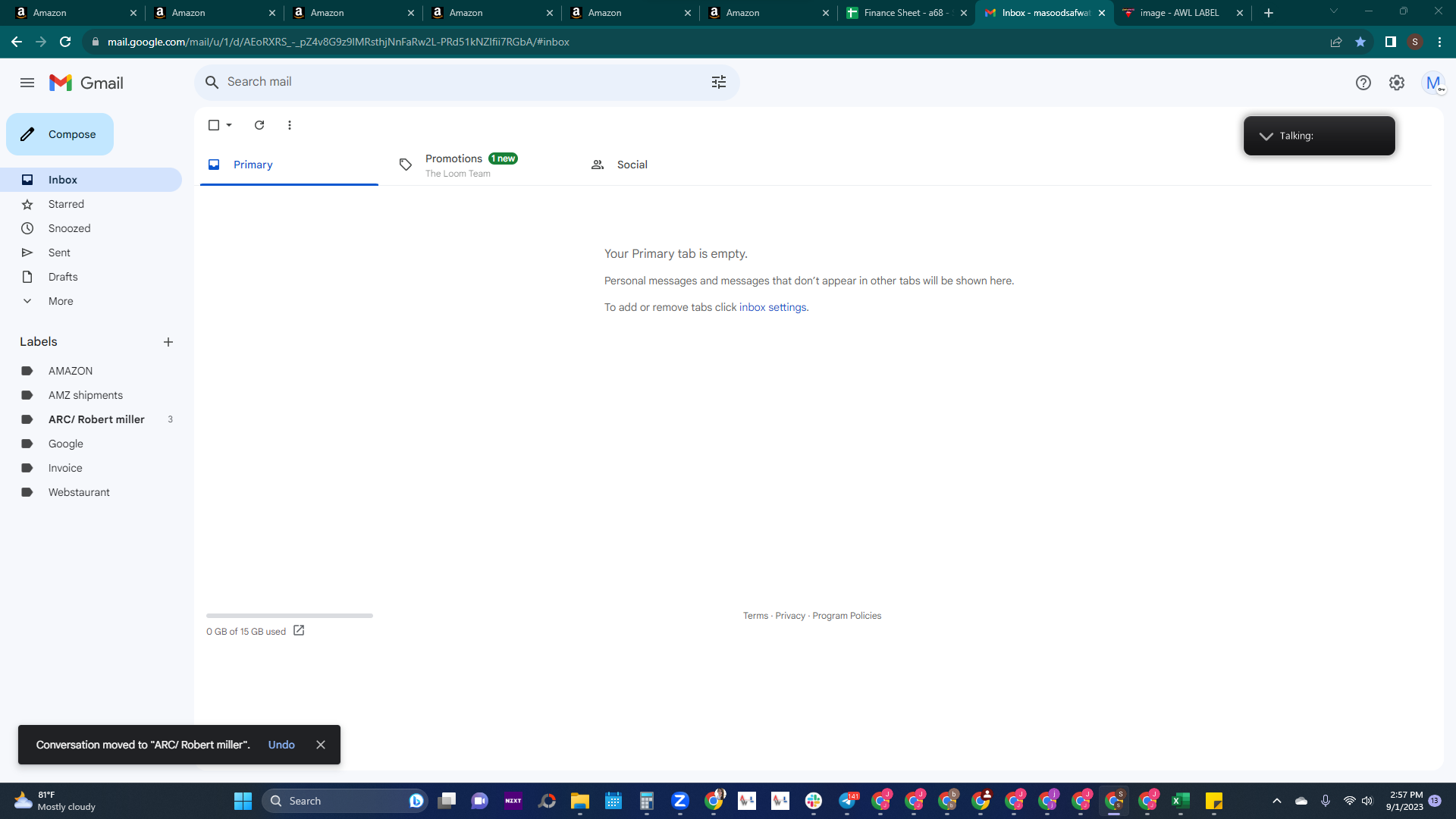Open the weather widget on taskbar
Image resolution: width=1456 pixels, height=819 pixels.
[55, 801]
